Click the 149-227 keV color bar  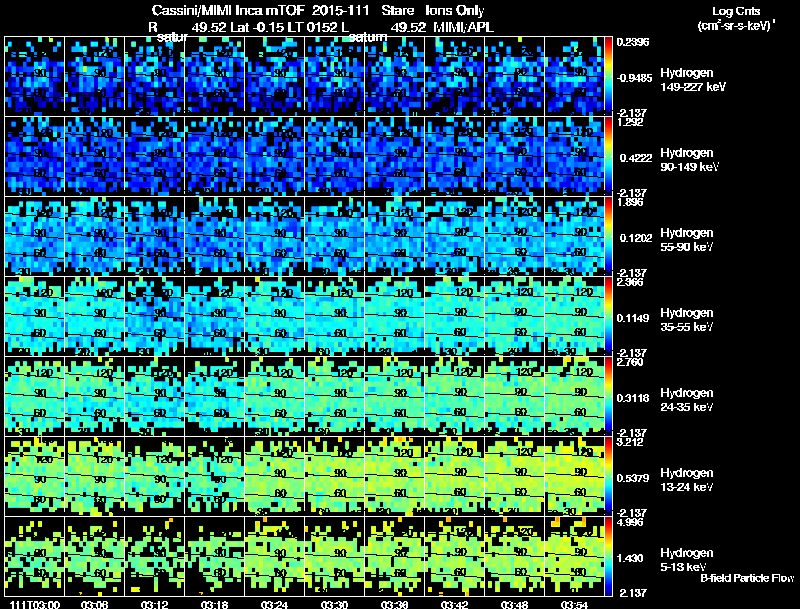tap(608, 76)
